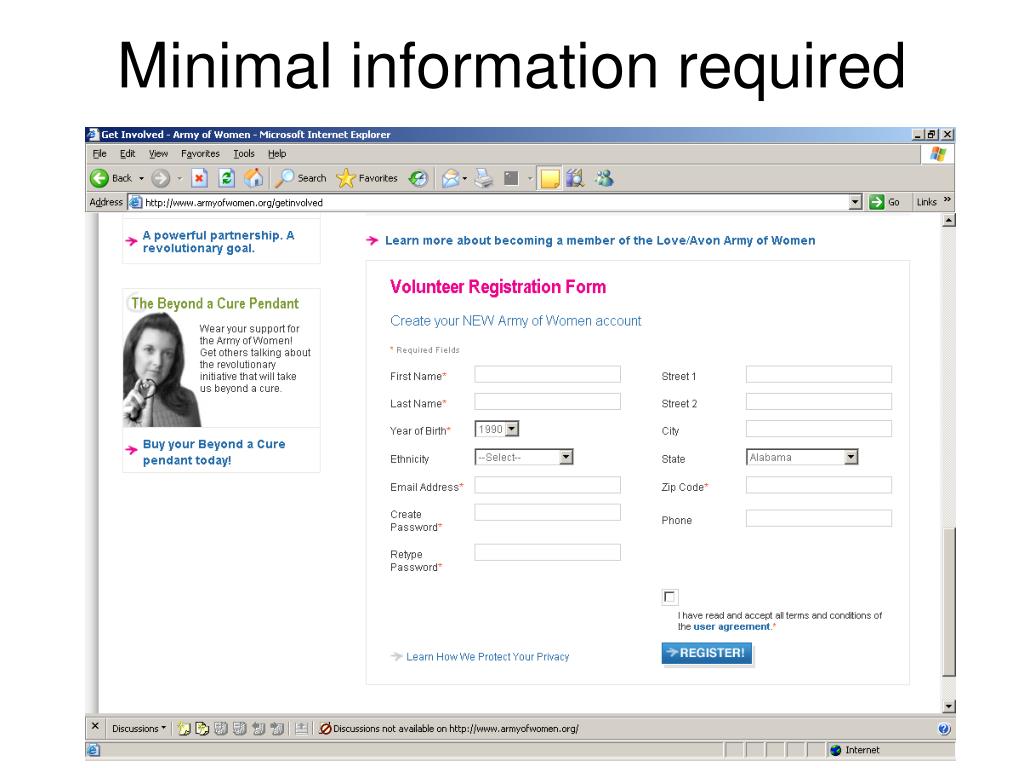Image resolution: width=1024 pixels, height=768 pixels.
Task: Click the vertical scrollbar thumb
Action: coord(949,601)
